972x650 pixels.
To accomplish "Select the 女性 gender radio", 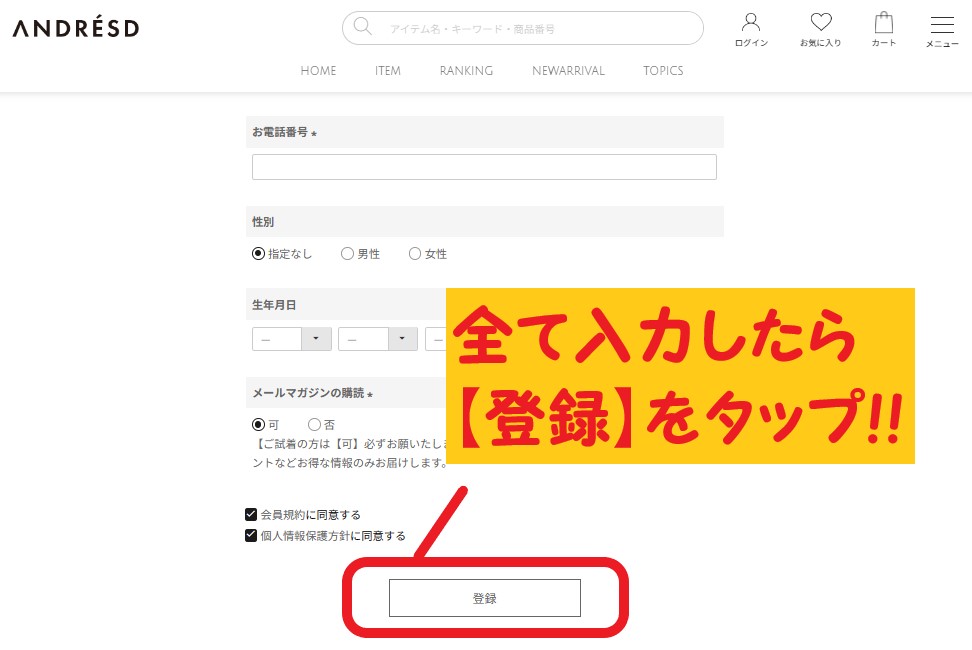I will pos(415,253).
